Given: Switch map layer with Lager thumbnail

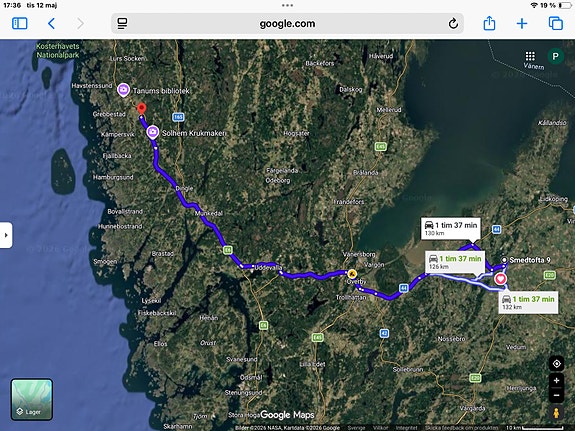Looking at the screenshot, I should click(32, 399).
